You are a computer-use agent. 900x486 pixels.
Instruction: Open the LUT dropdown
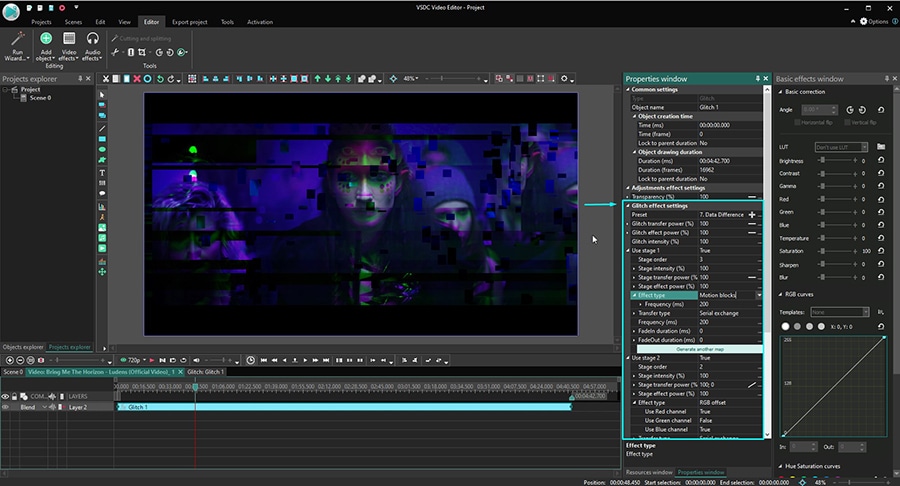(x=841, y=147)
